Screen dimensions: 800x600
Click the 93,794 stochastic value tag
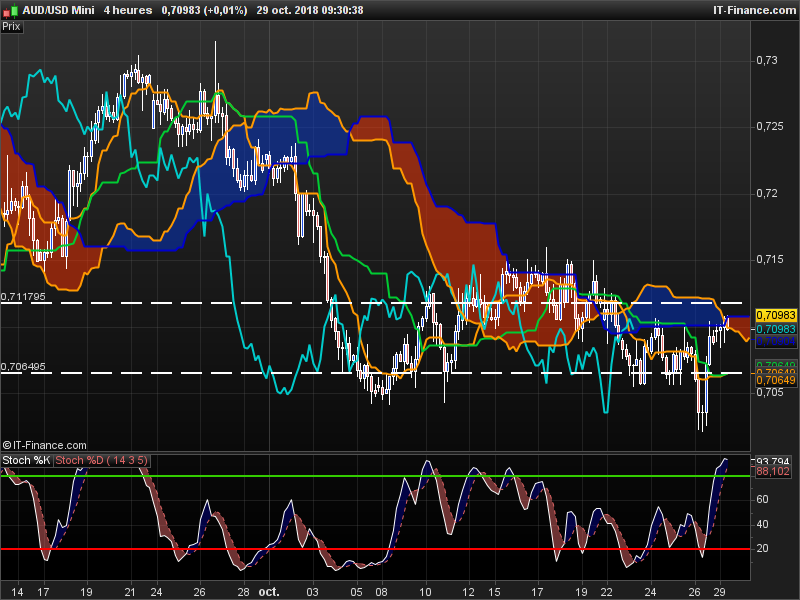pyautogui.click(x=773, y=461)
